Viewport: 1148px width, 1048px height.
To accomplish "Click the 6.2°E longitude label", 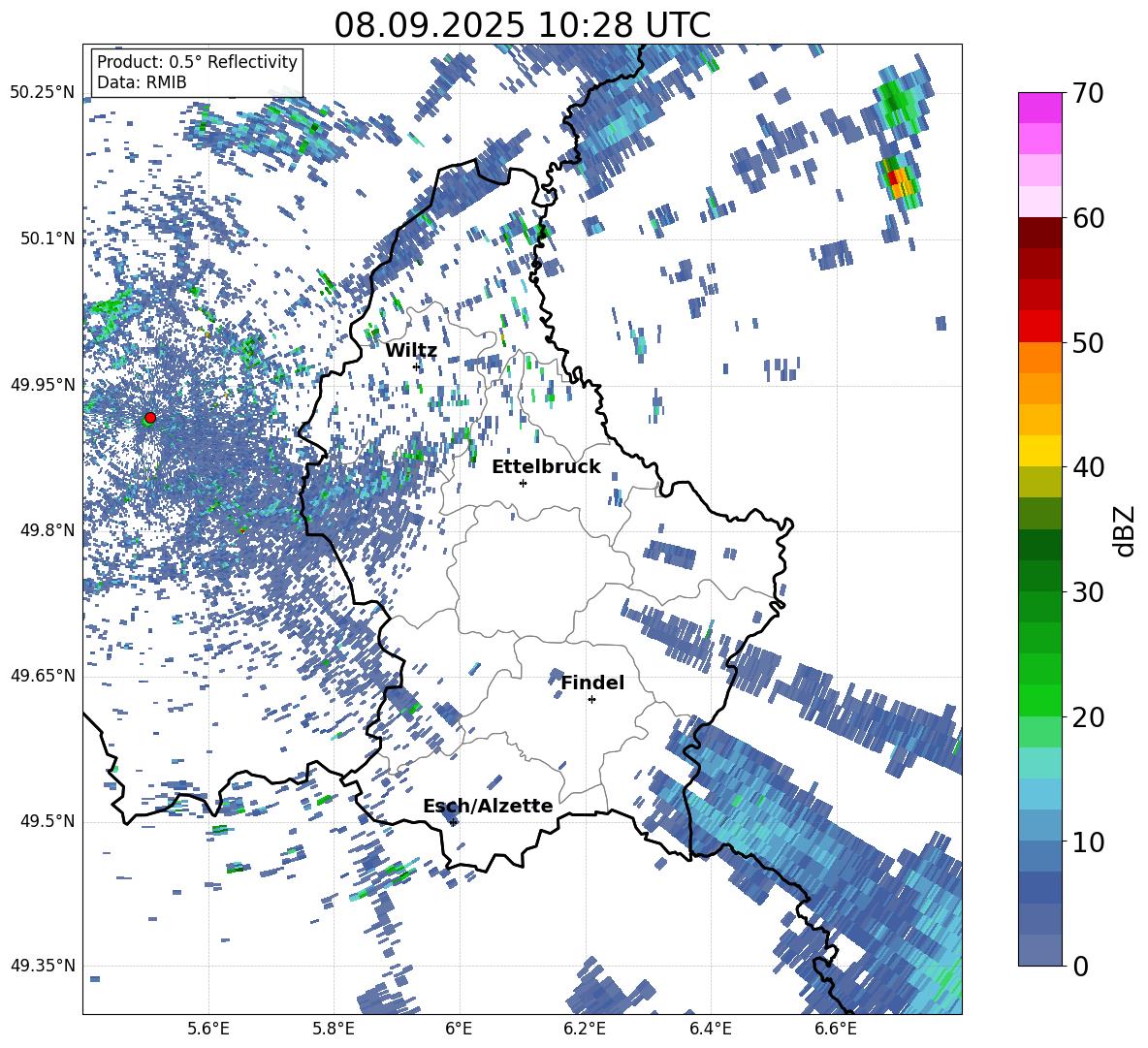I will [585, 1029].
